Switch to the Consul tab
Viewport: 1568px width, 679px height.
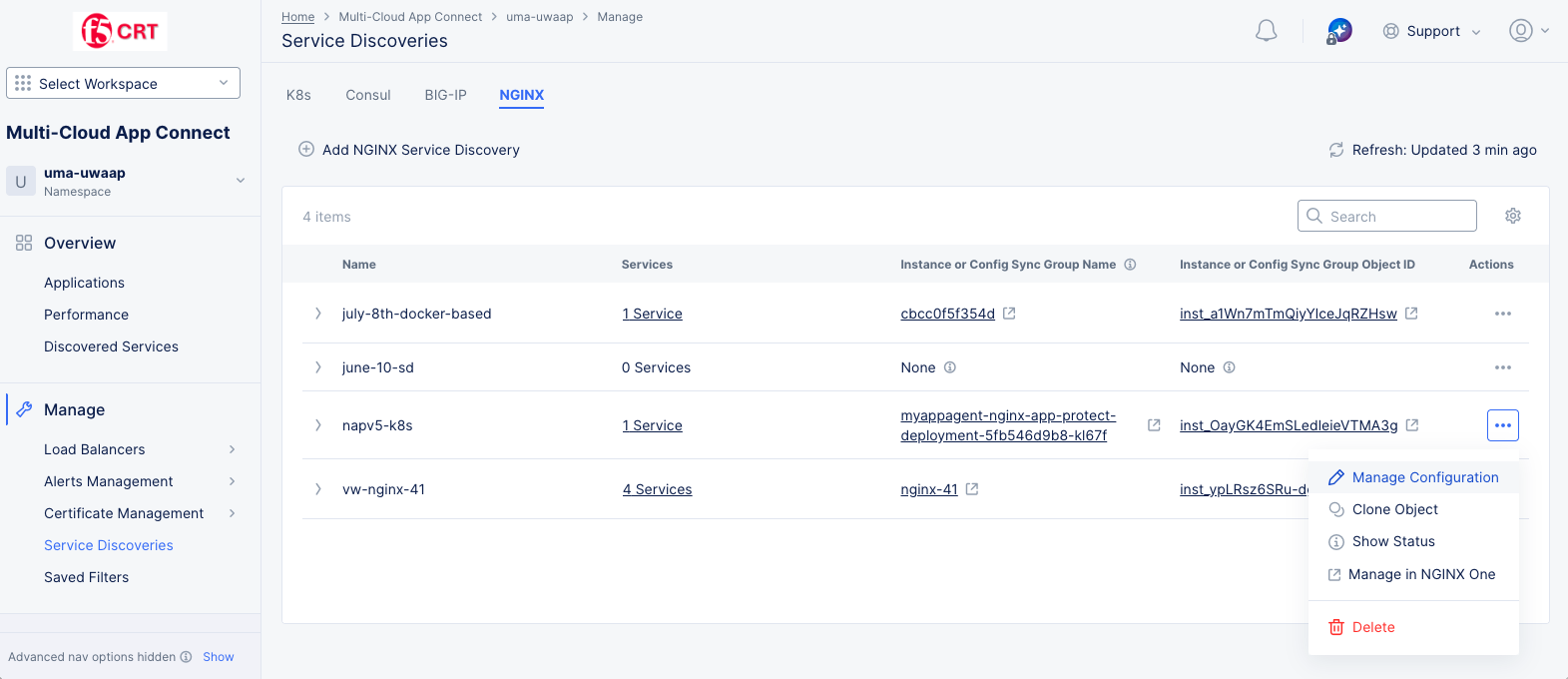tap(368, 95)
